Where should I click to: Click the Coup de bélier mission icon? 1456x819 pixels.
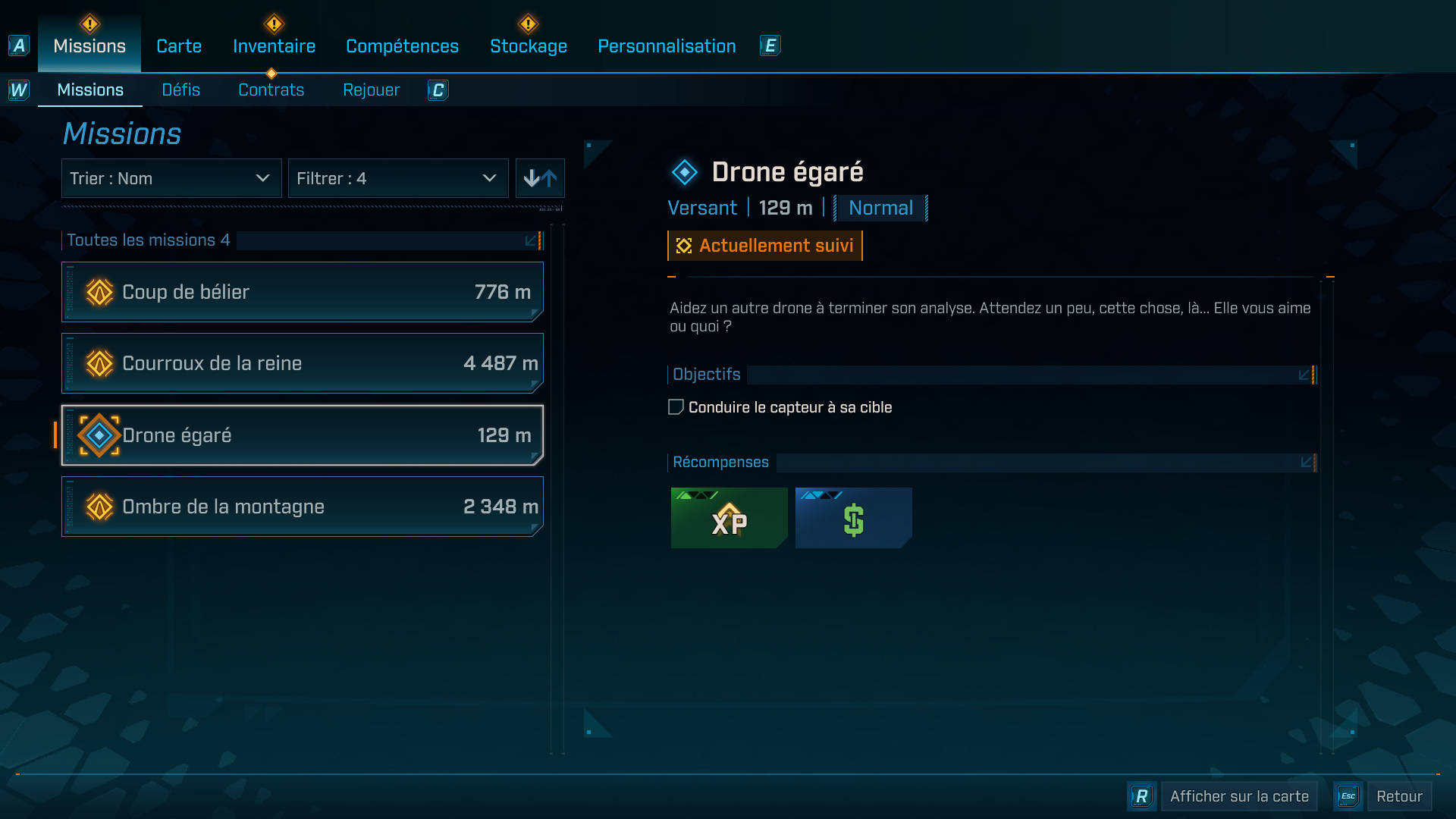coord(99,292)
